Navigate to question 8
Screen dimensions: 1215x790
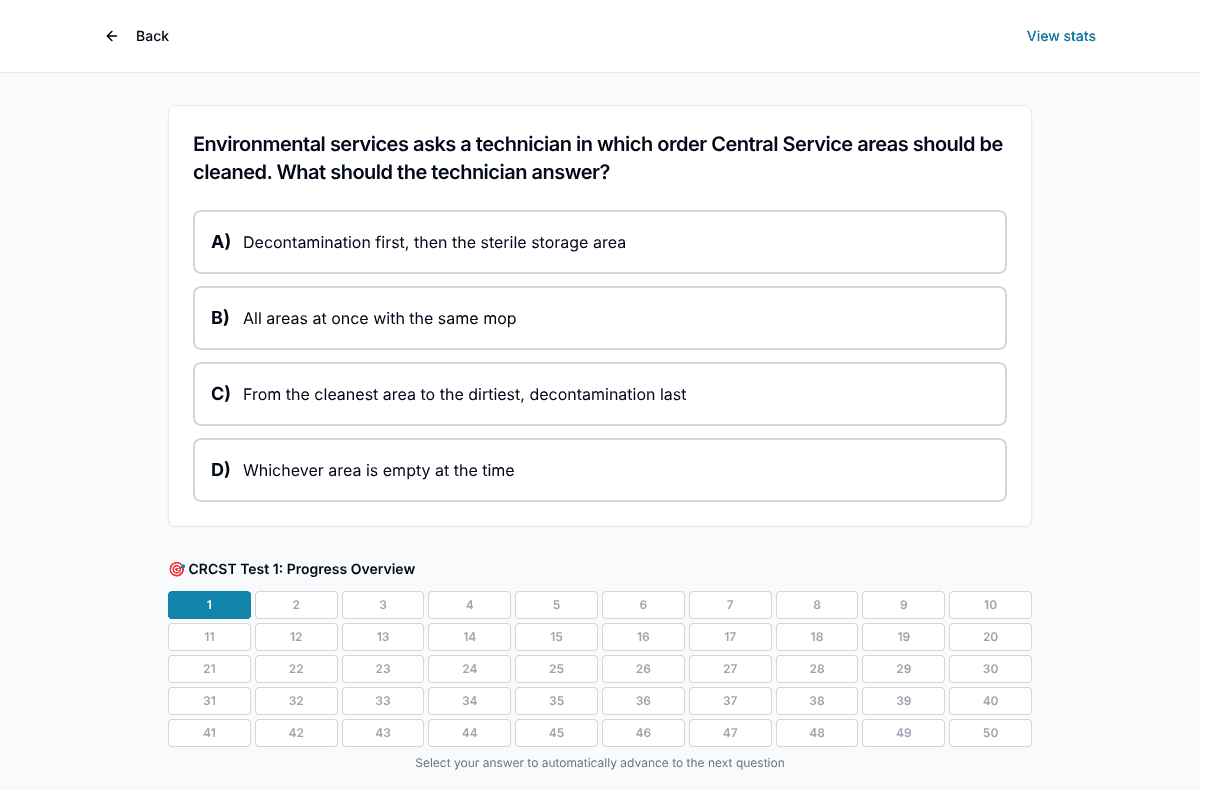817,605
